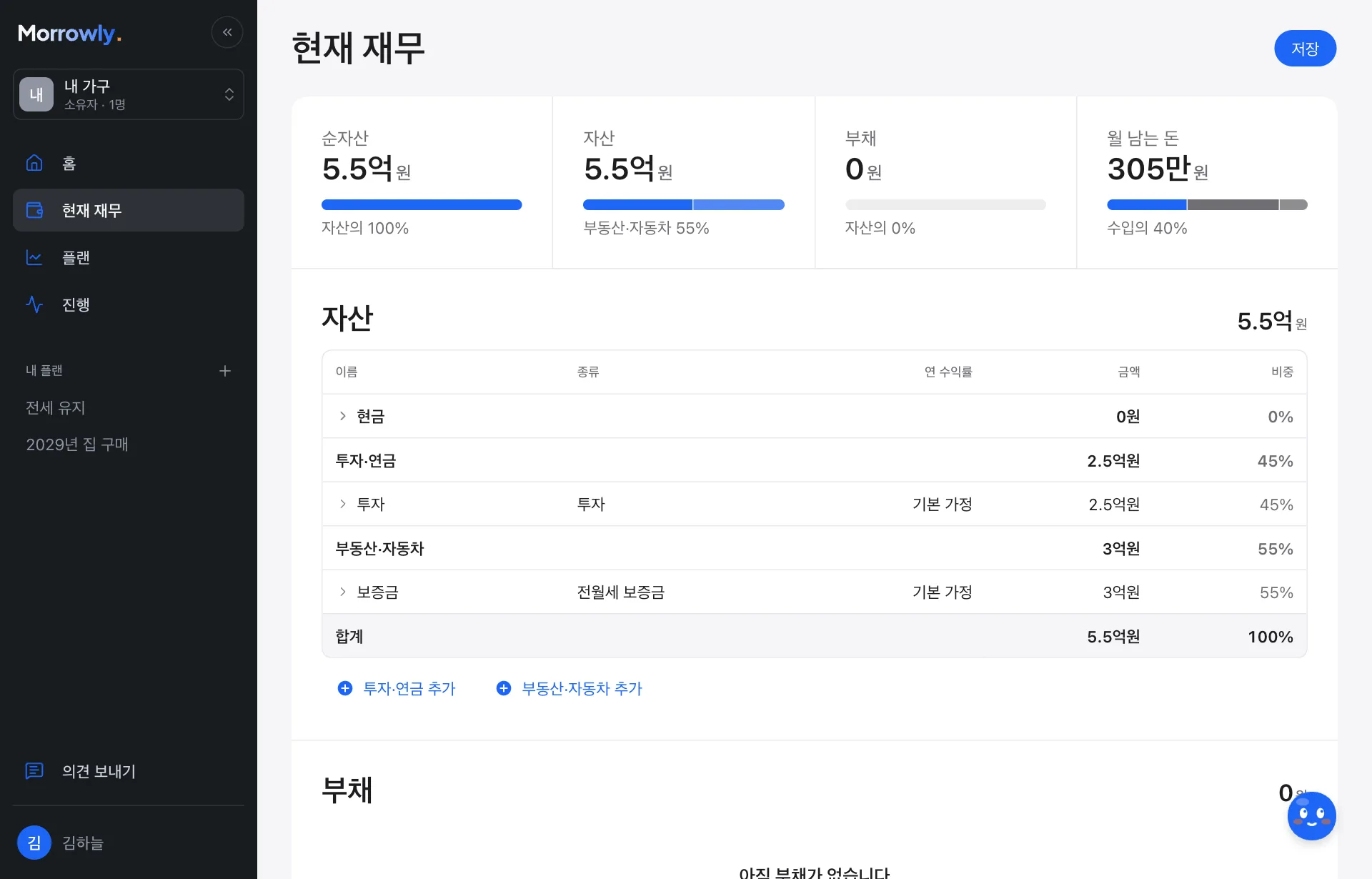
Task: Open the blue chatbot mascot button
Action: tap(1311, 816)
